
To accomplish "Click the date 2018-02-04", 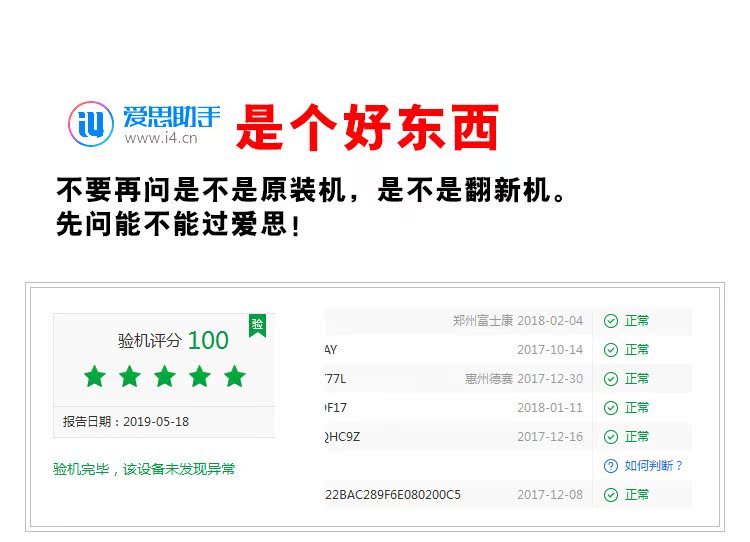I will pyautogui.click(x=550, y=321).
